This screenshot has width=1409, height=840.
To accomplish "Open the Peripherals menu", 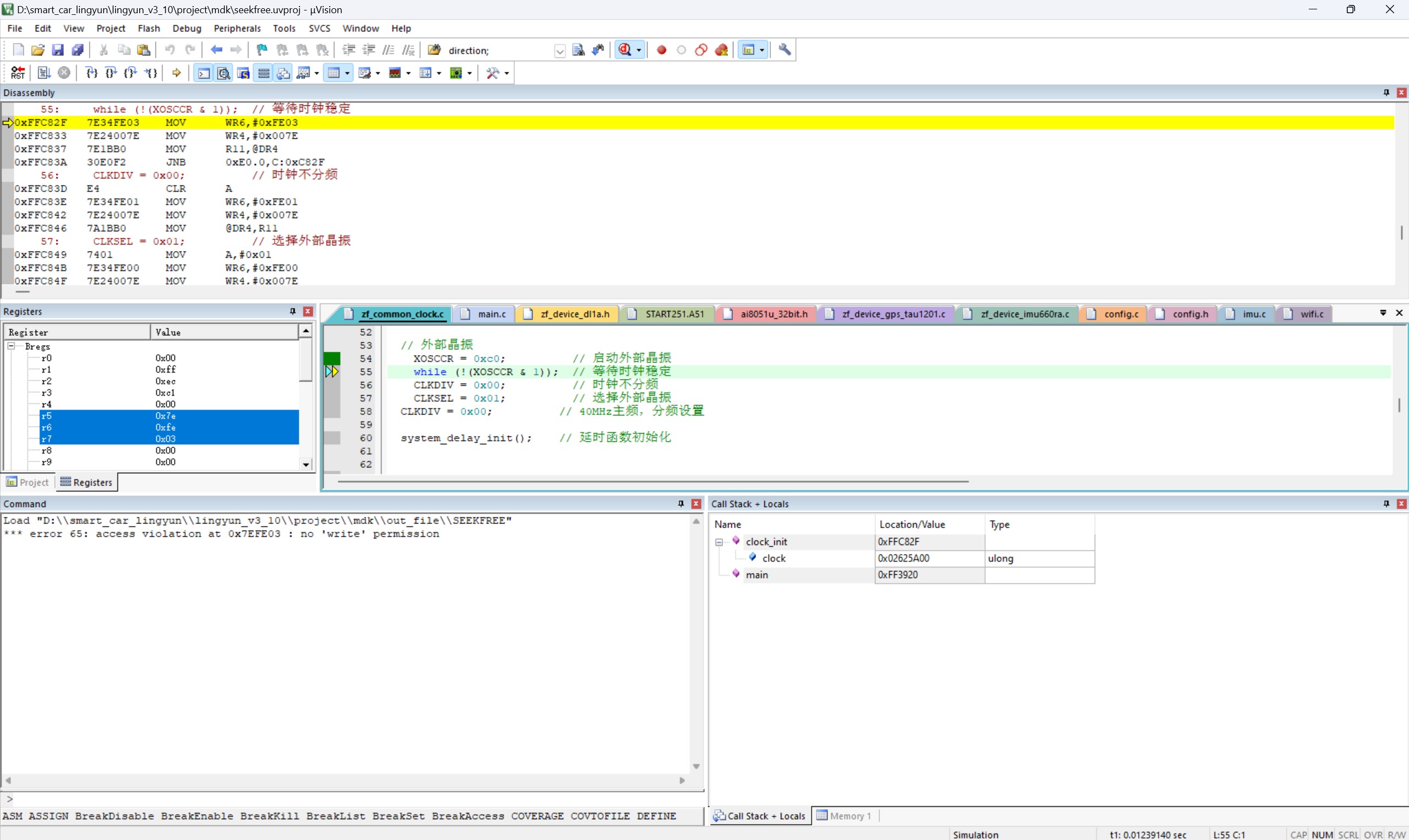I will [x=237, y=28].
